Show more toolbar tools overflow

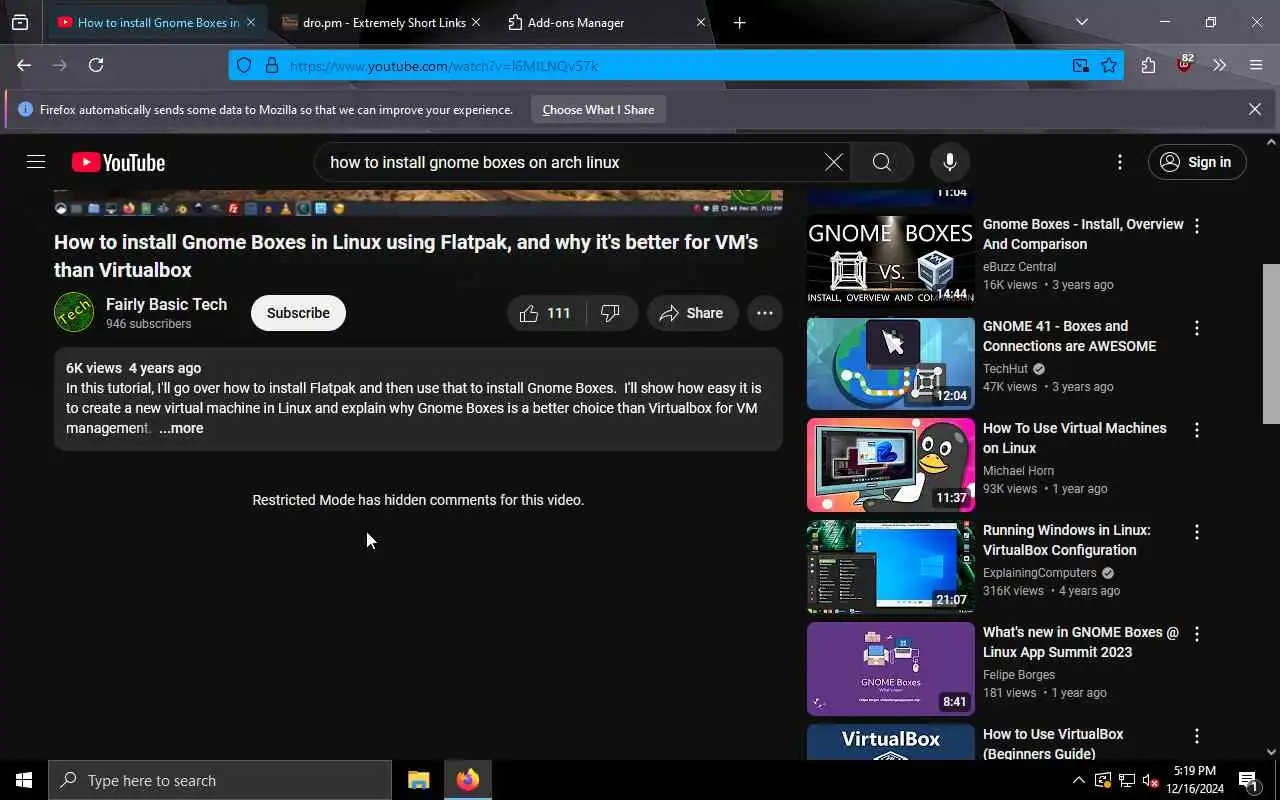click(x=1220, y=65)
